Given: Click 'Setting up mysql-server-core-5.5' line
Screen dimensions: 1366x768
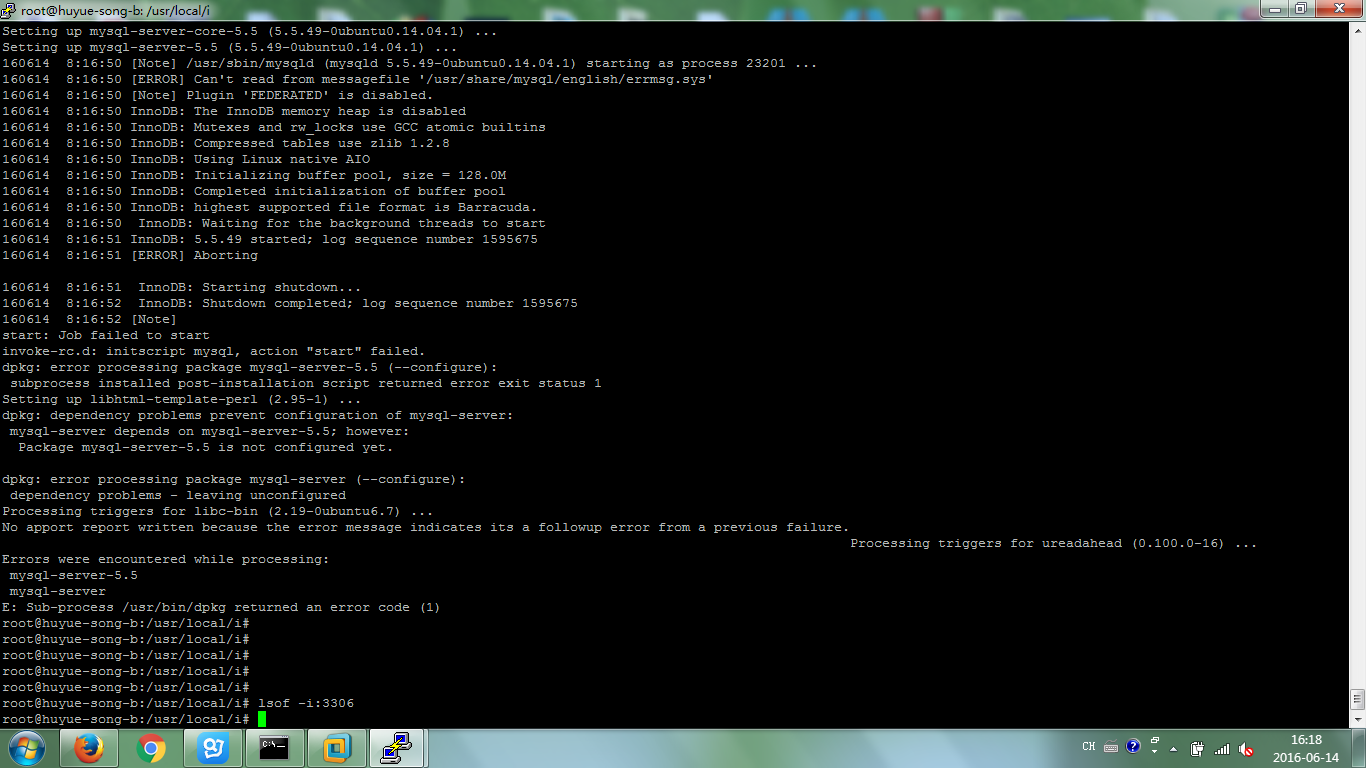Looking at the screenshot, I should (250, 31).
